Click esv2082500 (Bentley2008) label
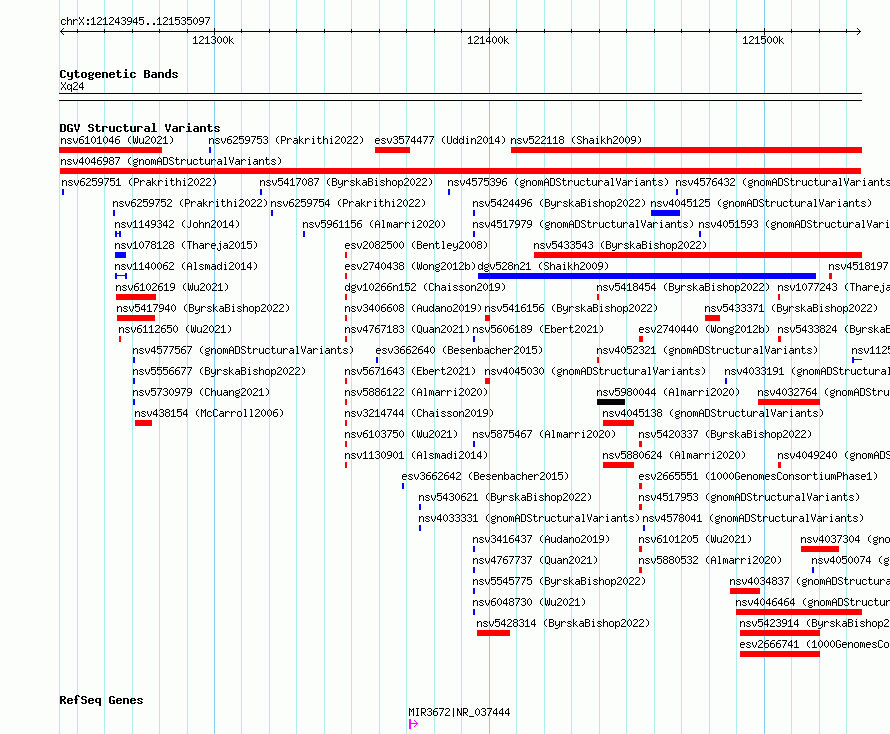Viewport: 890px width, 734px height. [x=416, y=245]
